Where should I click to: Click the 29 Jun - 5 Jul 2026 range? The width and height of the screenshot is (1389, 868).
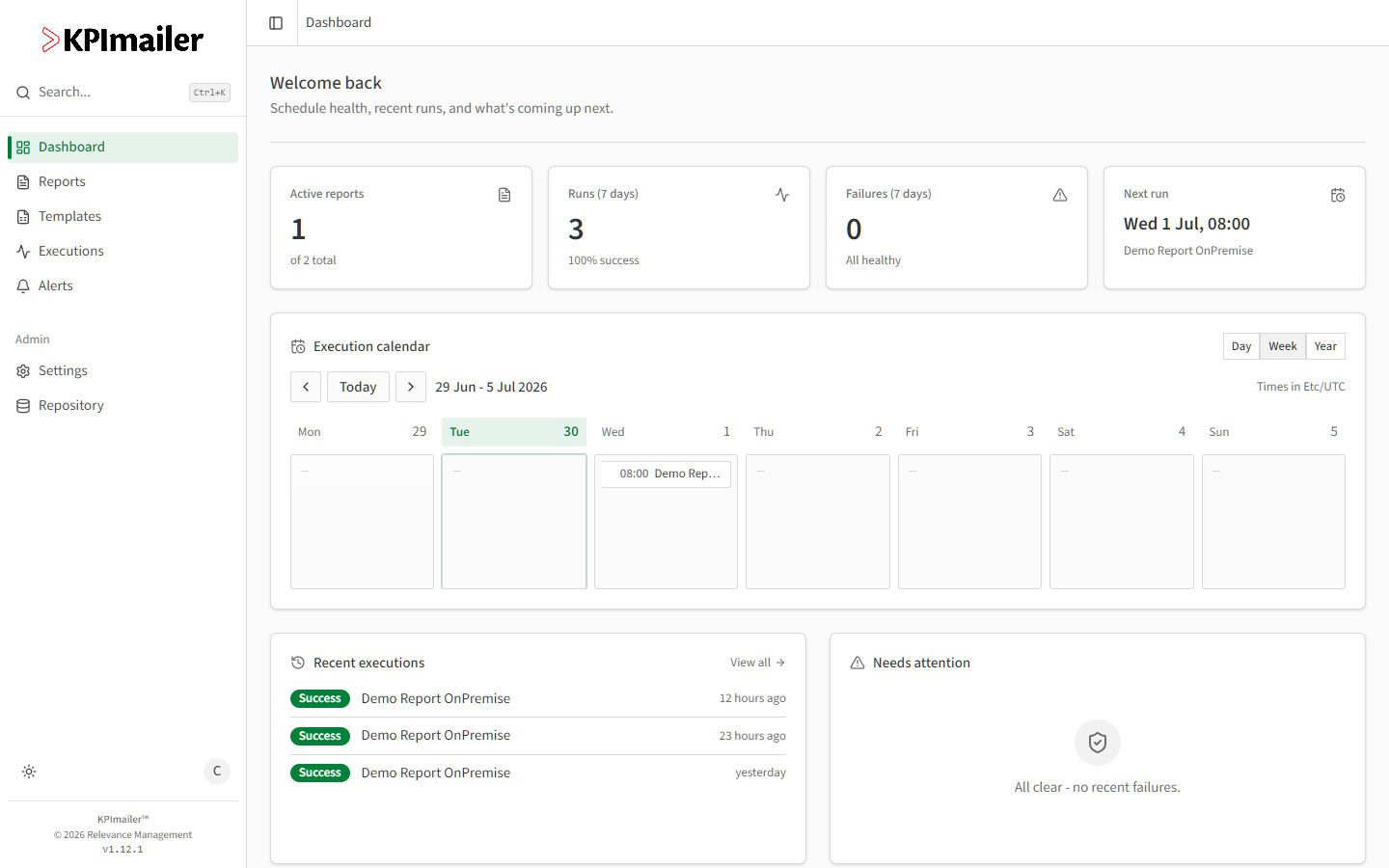click(491, 387)
